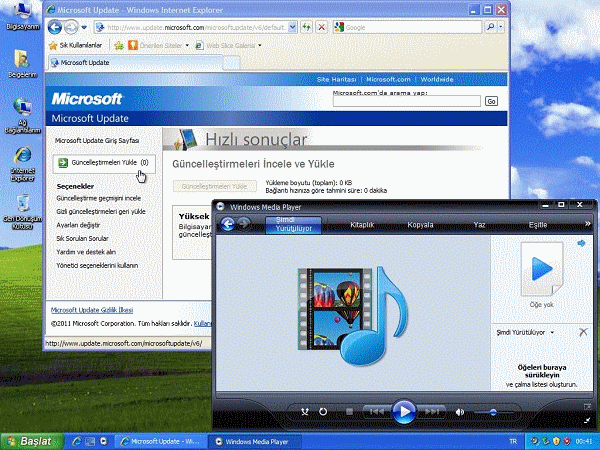Mute the Media Player volume speaker
The height and width of the screenshot is (450, 600).
tap(460, 412)
